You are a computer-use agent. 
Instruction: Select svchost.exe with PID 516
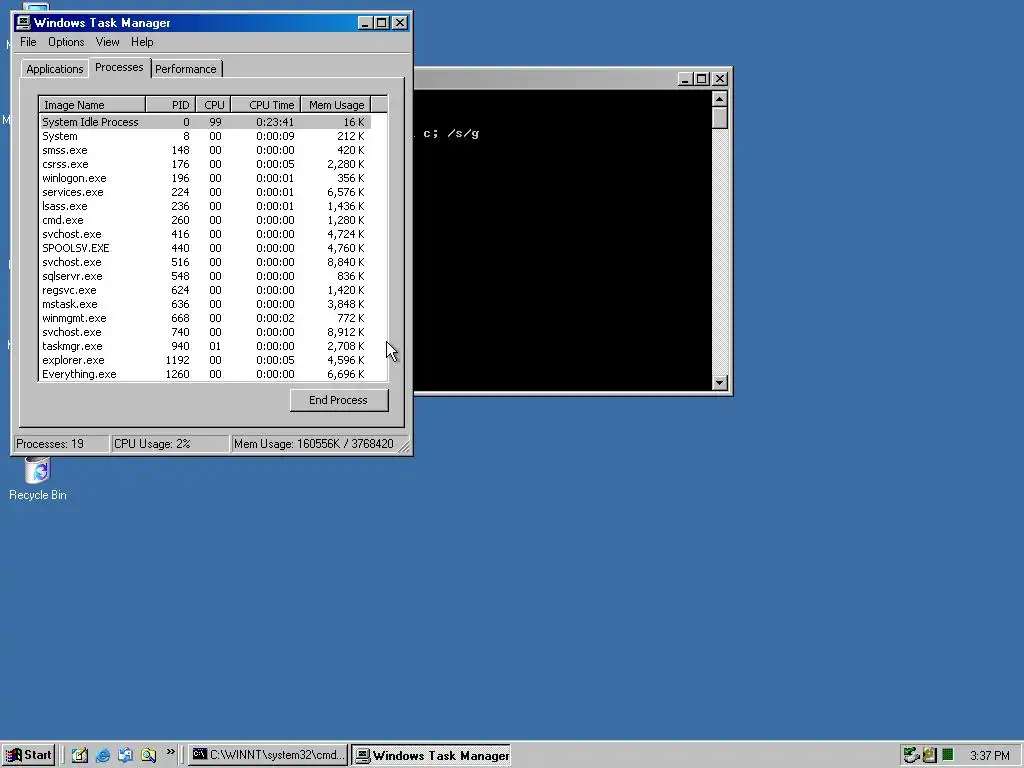204,263
